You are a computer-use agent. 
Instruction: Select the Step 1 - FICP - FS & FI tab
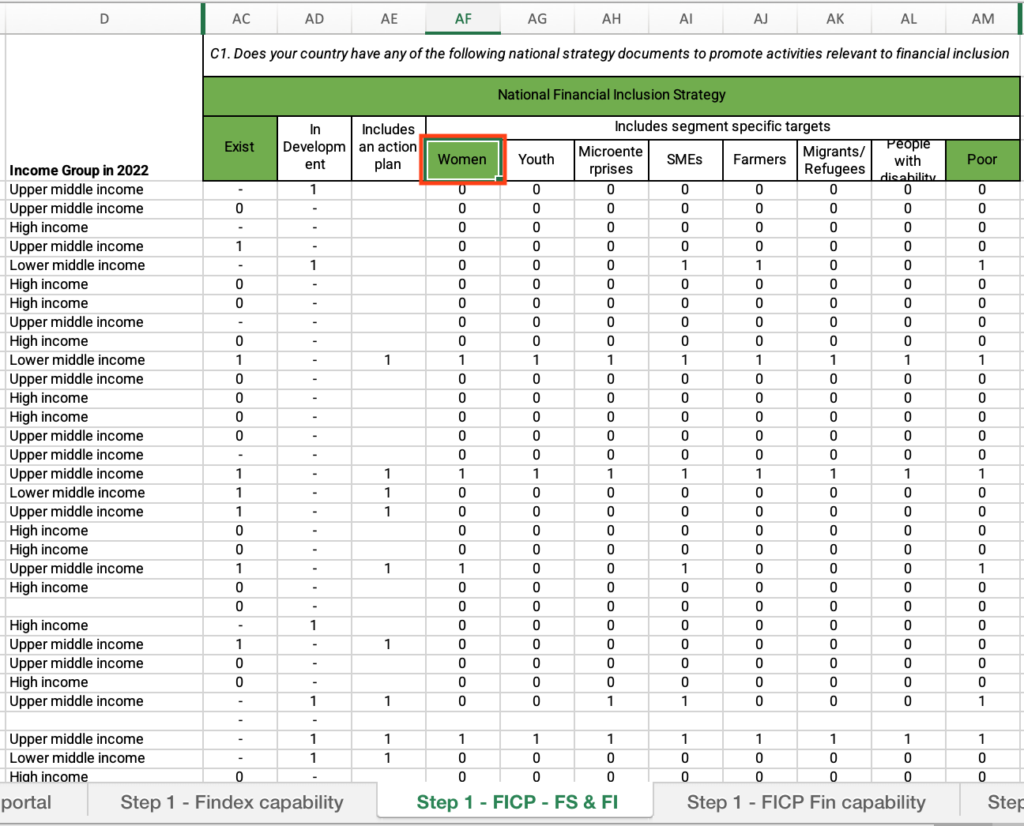tap(517, 802)
